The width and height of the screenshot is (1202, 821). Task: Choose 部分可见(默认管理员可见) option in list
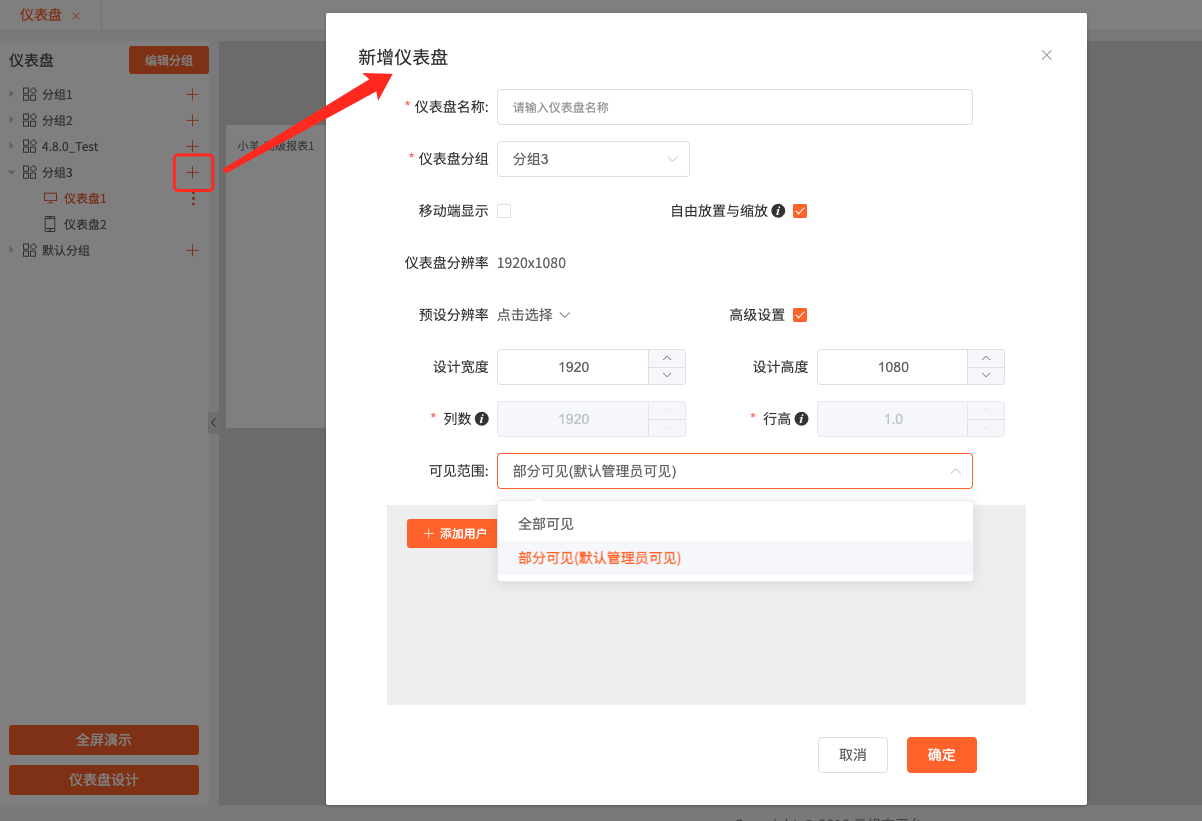click(x=599, y=558)
